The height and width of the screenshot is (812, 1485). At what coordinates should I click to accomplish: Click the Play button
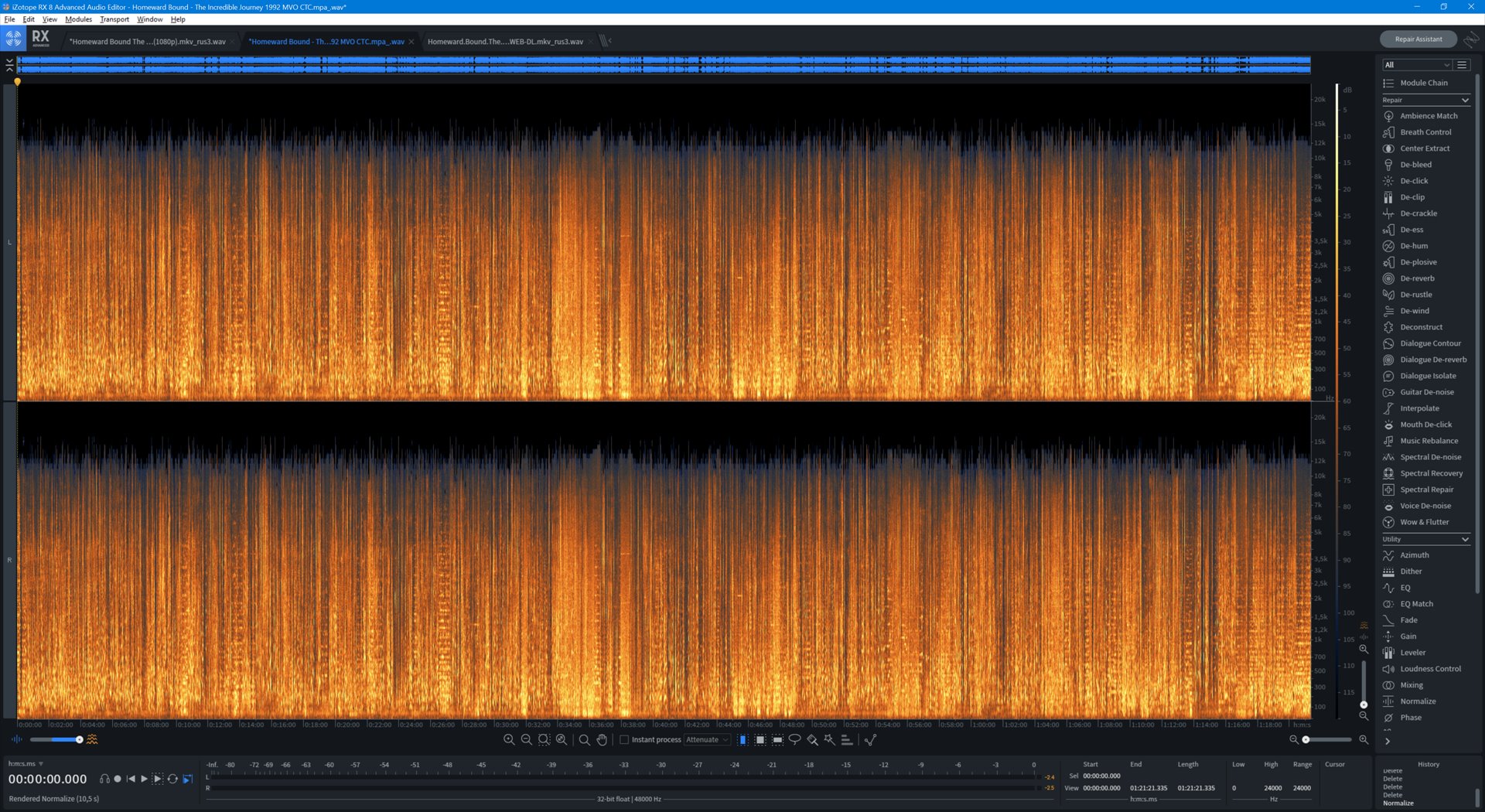(144, 779)
